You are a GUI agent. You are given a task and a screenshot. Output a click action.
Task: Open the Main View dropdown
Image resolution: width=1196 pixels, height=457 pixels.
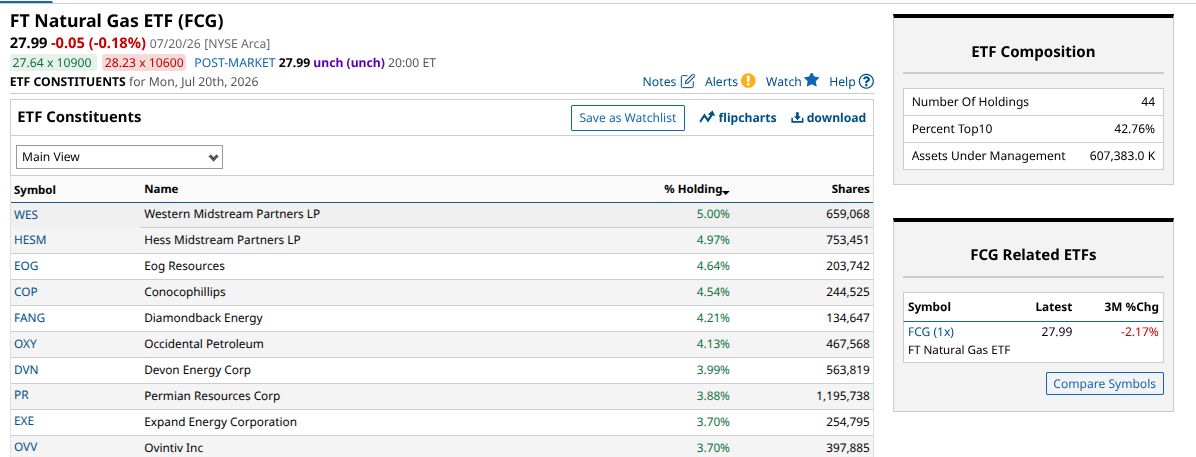[119, 157]
